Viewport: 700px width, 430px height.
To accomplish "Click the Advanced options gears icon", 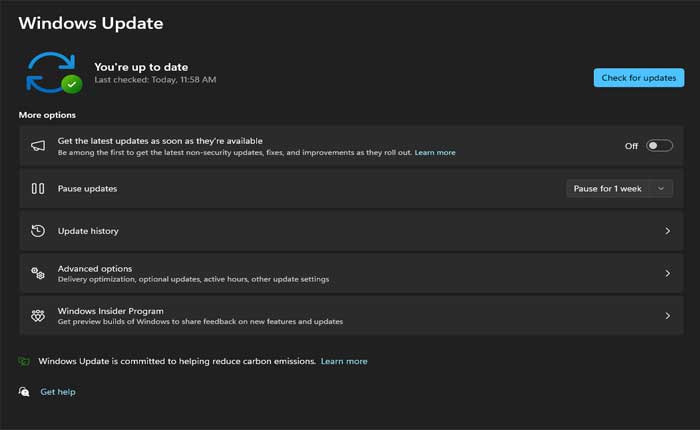I will (x=38, y=273).
